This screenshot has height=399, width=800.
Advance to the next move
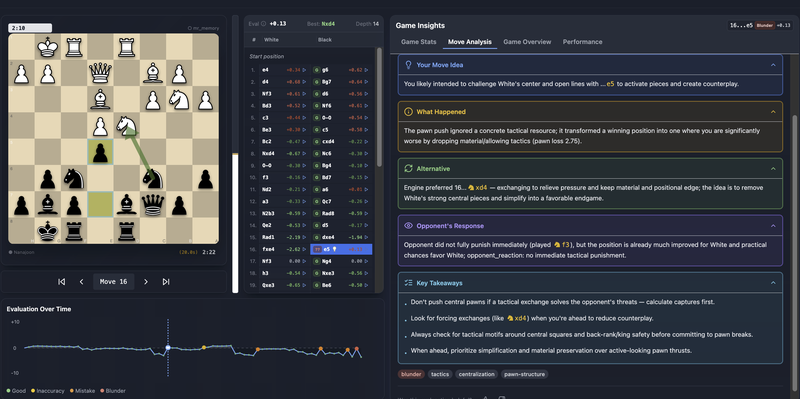point(146,282)
